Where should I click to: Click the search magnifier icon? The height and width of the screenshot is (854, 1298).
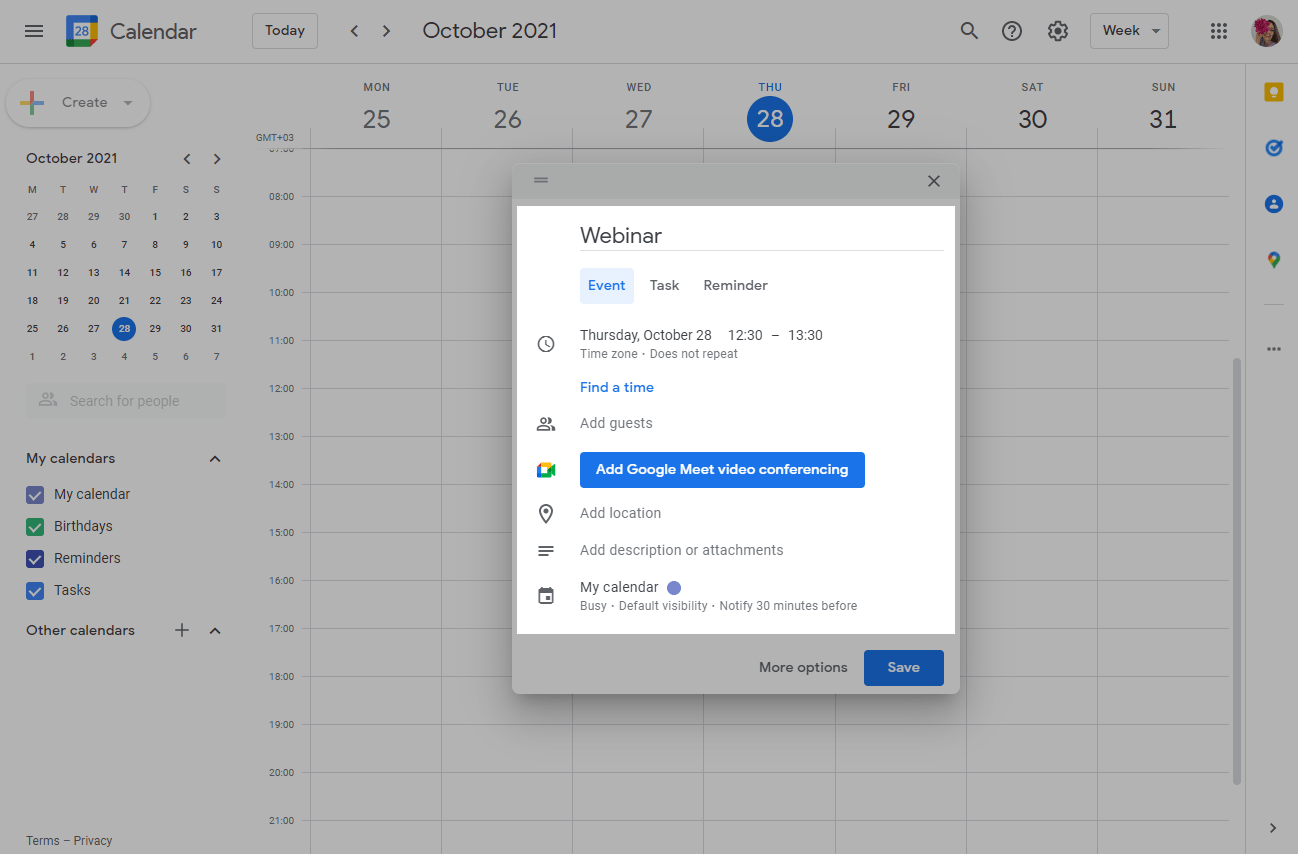tap(968, 31)
